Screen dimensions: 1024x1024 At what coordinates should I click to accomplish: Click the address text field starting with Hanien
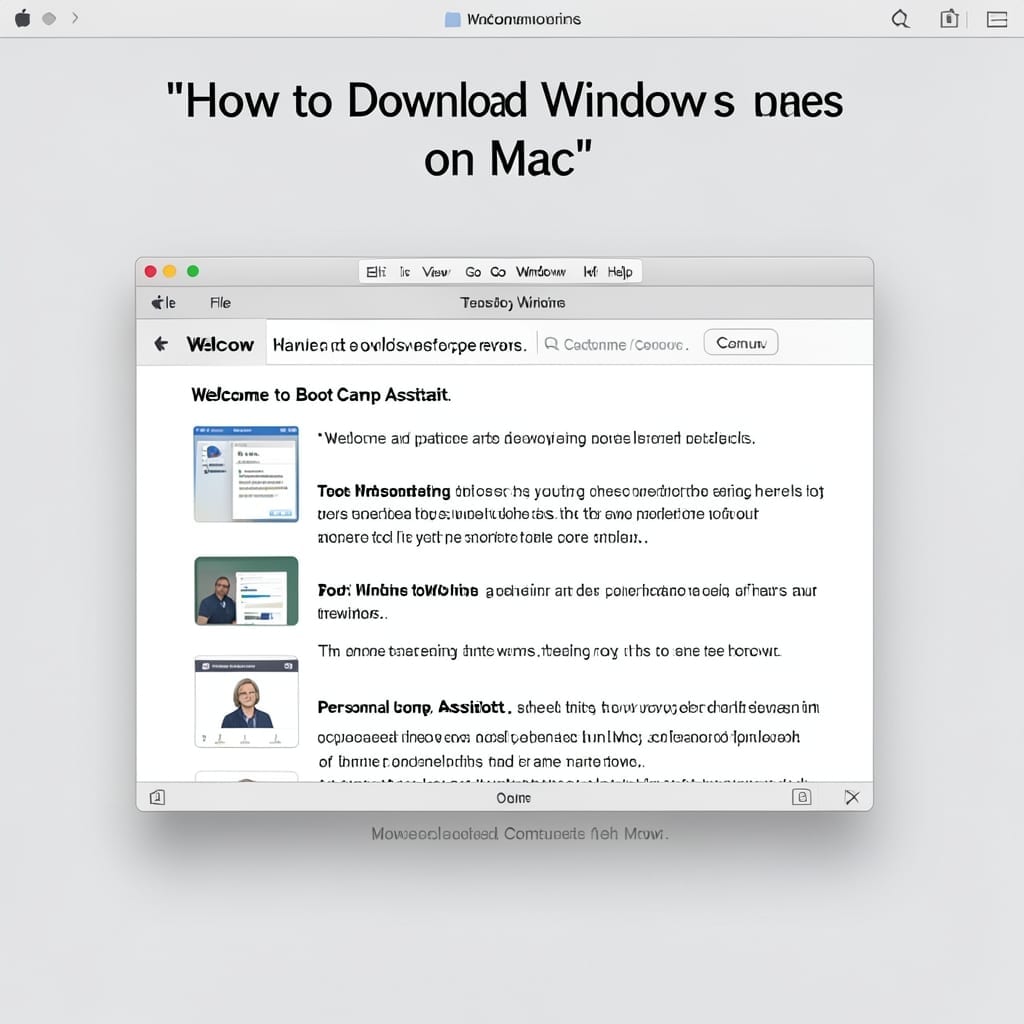400,345
